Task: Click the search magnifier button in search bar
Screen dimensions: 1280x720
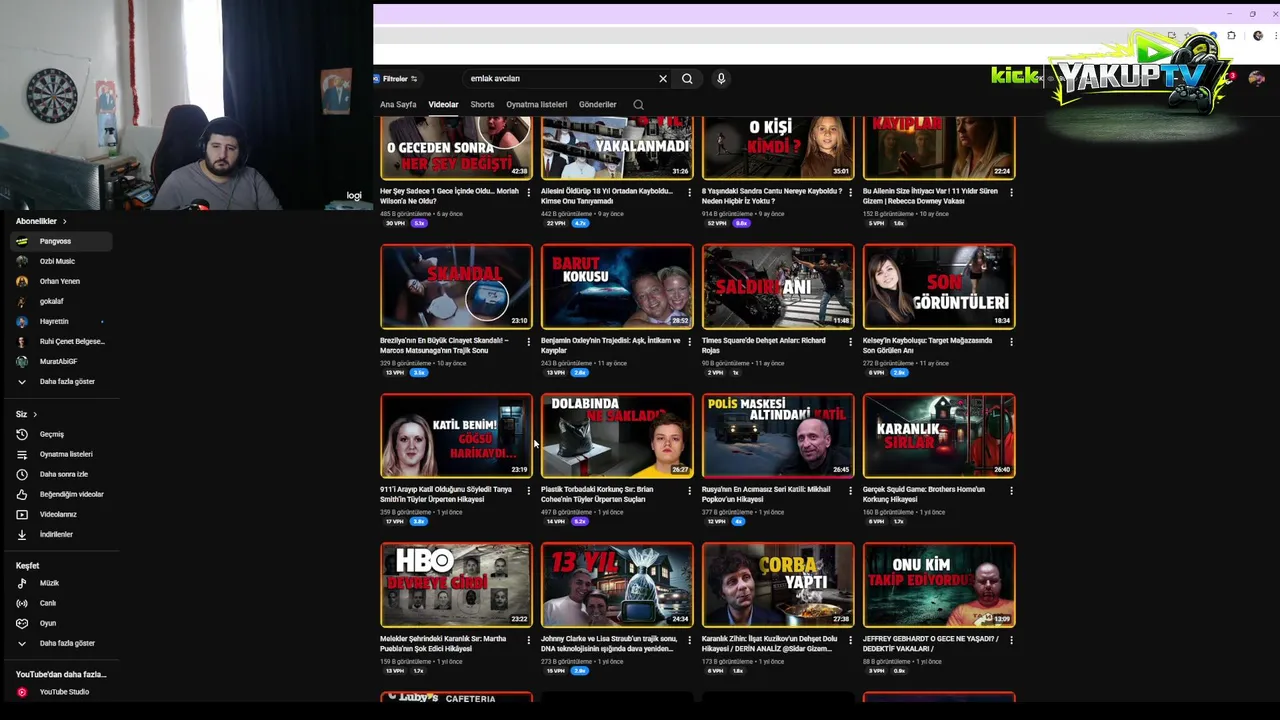Action: click(x=687, y=78)
